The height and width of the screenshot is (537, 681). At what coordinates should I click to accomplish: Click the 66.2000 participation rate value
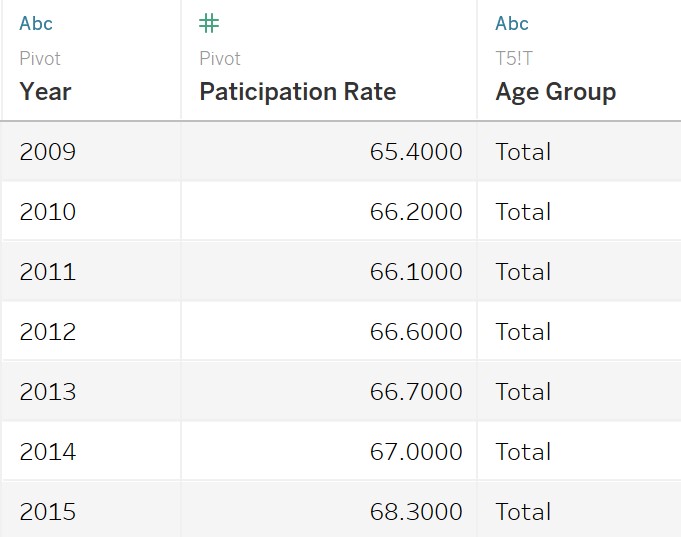416,212
